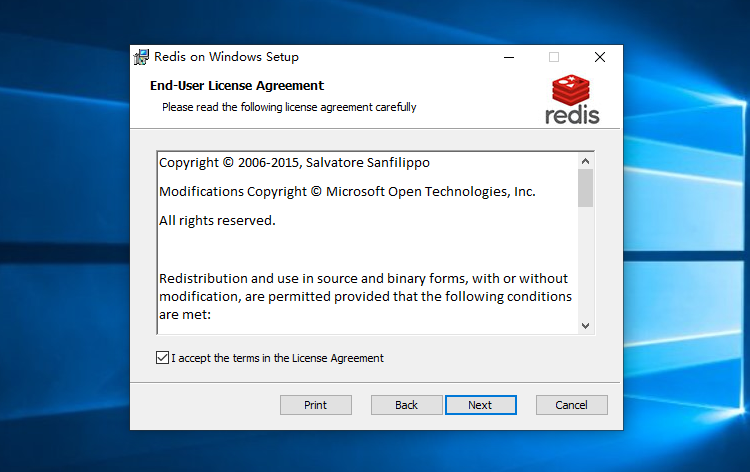Click the 'Redis on Windows Setup' title text
The image size is (750, 472).
pos(226,57)
